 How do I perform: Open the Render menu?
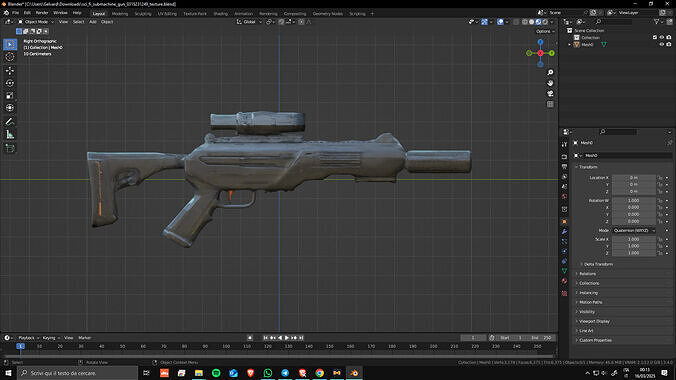42,13
